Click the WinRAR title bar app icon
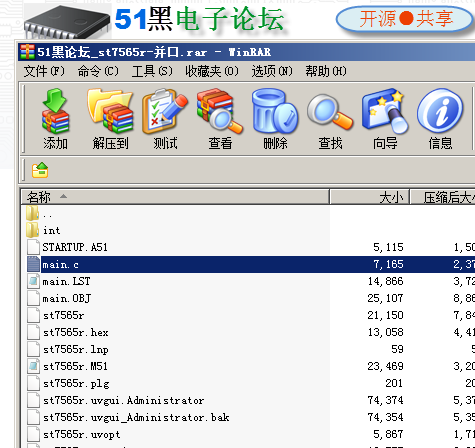The width and height of the screenshot is (475, 448). tap(27, 52)
